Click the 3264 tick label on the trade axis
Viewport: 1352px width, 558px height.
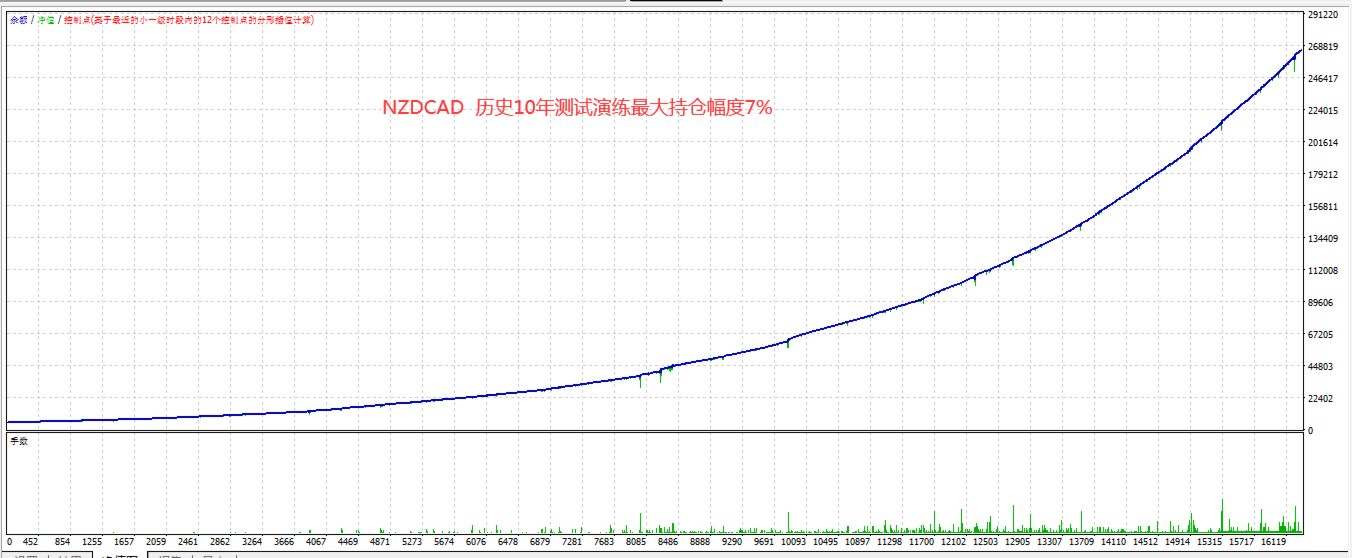coord(252,542)
